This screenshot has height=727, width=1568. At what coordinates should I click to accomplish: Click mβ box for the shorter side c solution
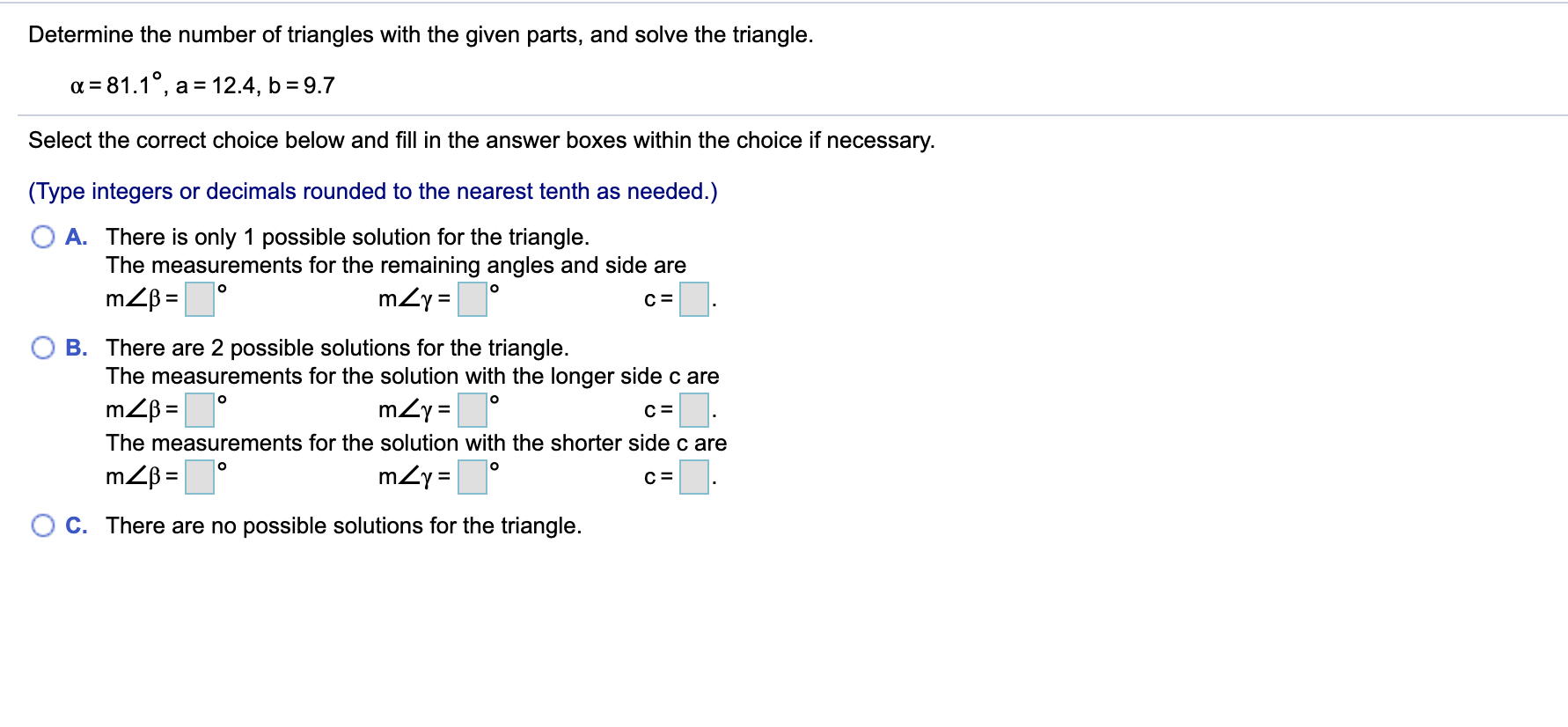point(200,478)
